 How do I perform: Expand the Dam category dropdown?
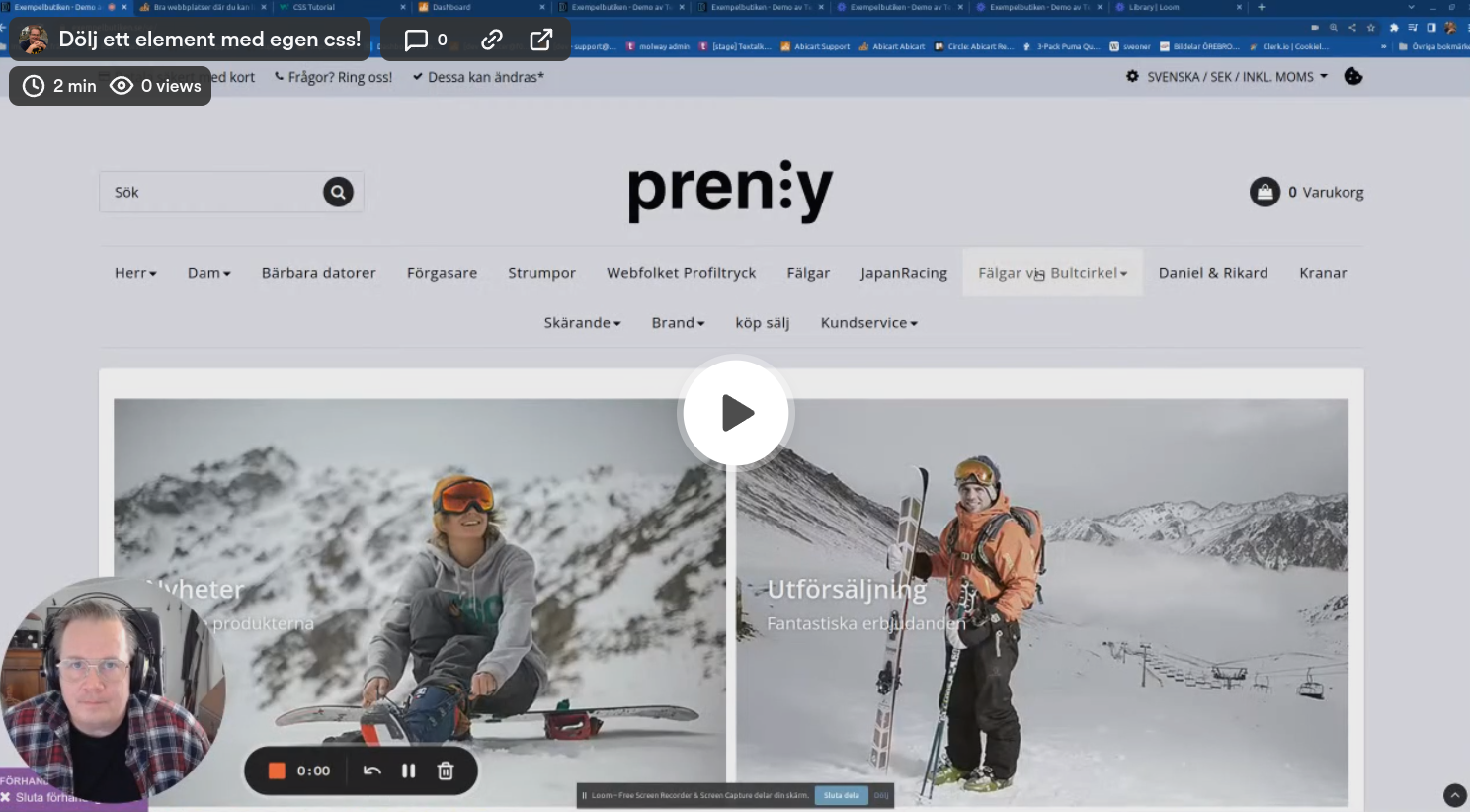208,273
